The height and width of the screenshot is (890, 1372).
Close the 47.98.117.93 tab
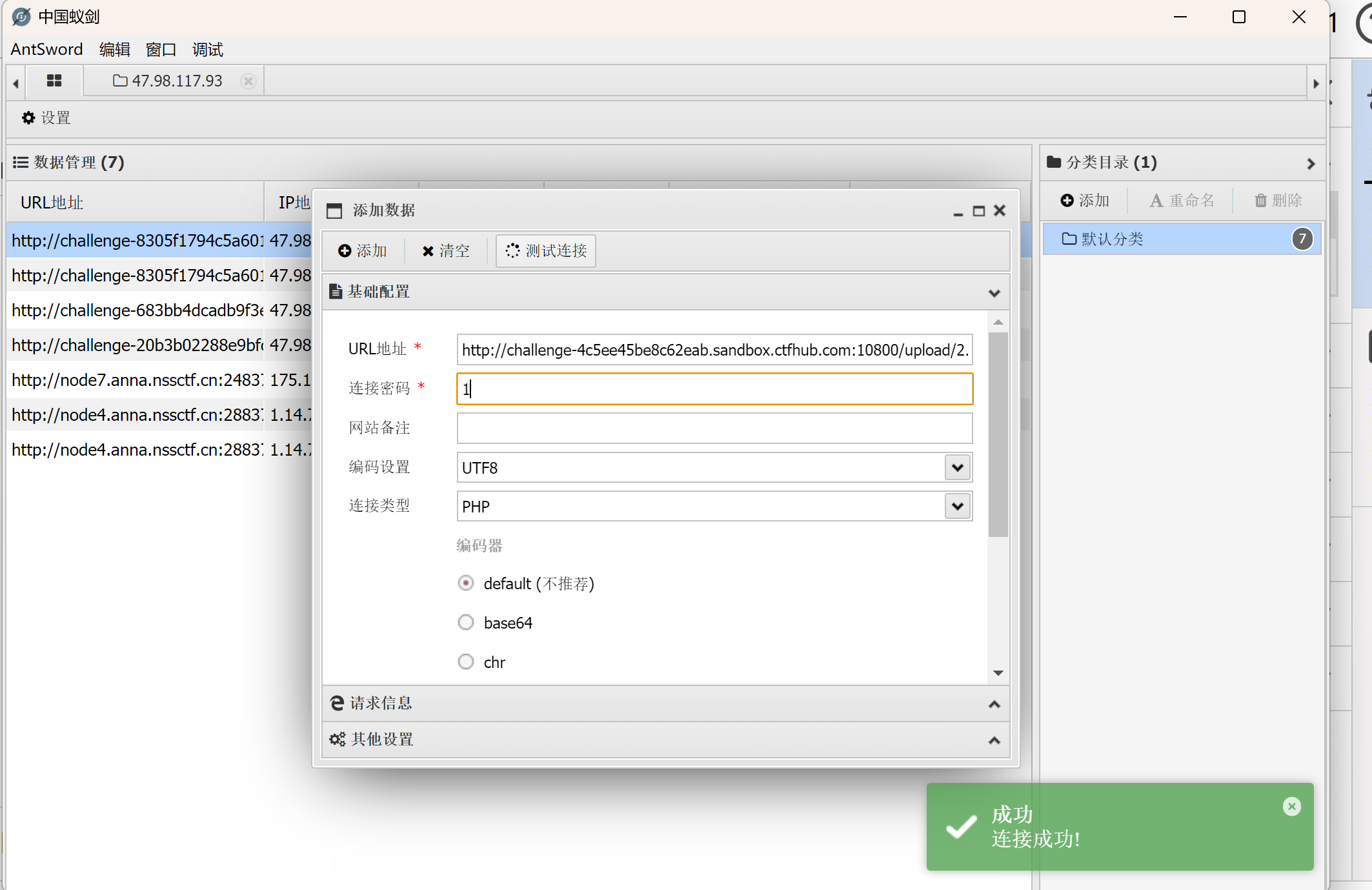pyautogui.click(x=248, y=81)
